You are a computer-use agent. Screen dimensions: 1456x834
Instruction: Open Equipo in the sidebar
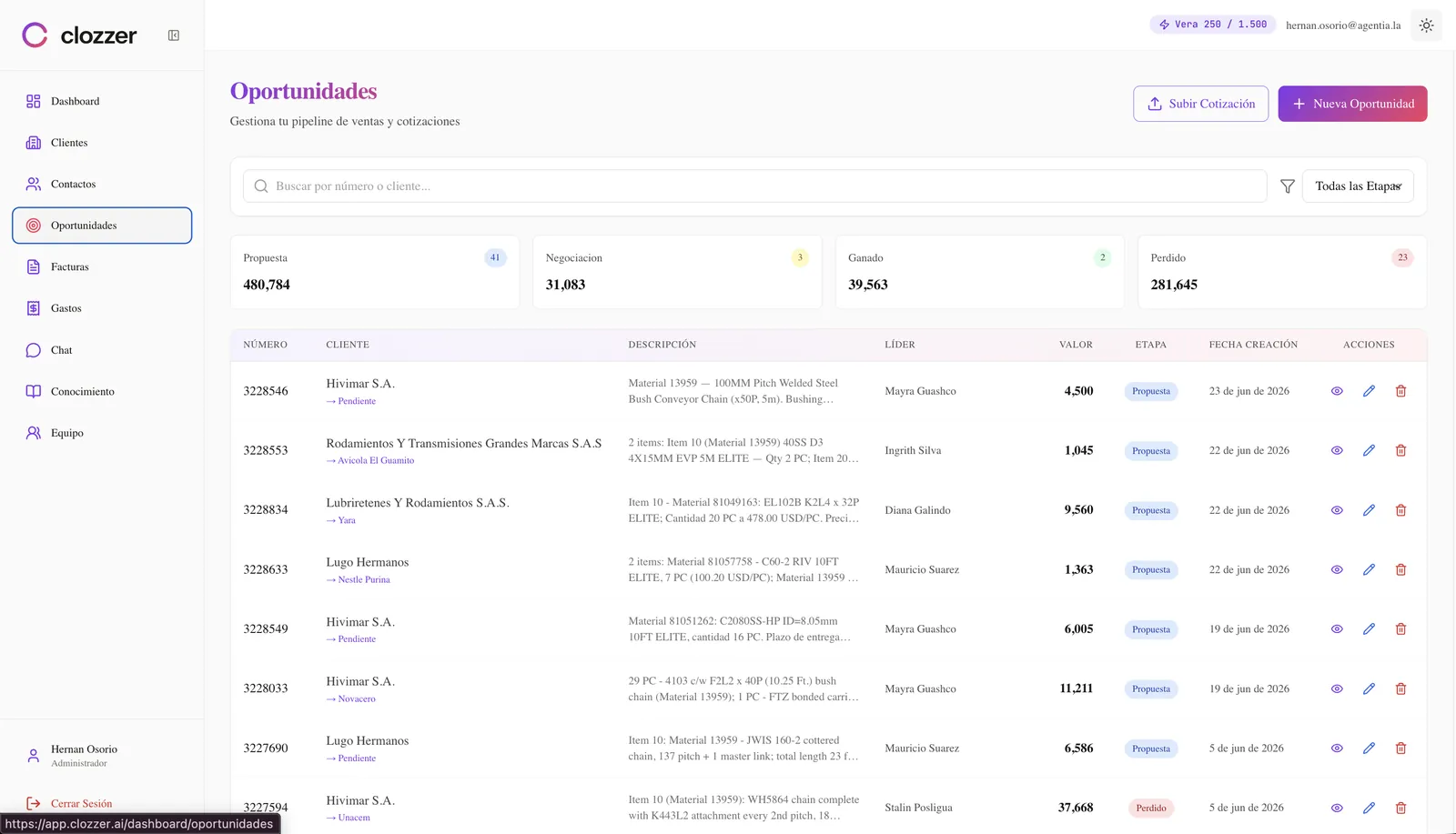pos(102,433)
